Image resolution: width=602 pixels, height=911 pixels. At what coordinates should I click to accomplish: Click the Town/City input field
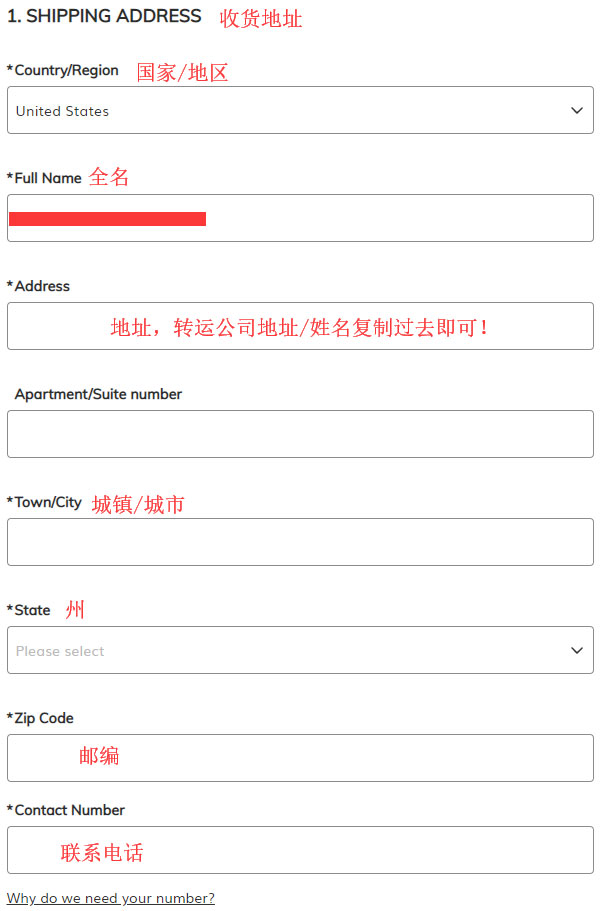point(300,543)
